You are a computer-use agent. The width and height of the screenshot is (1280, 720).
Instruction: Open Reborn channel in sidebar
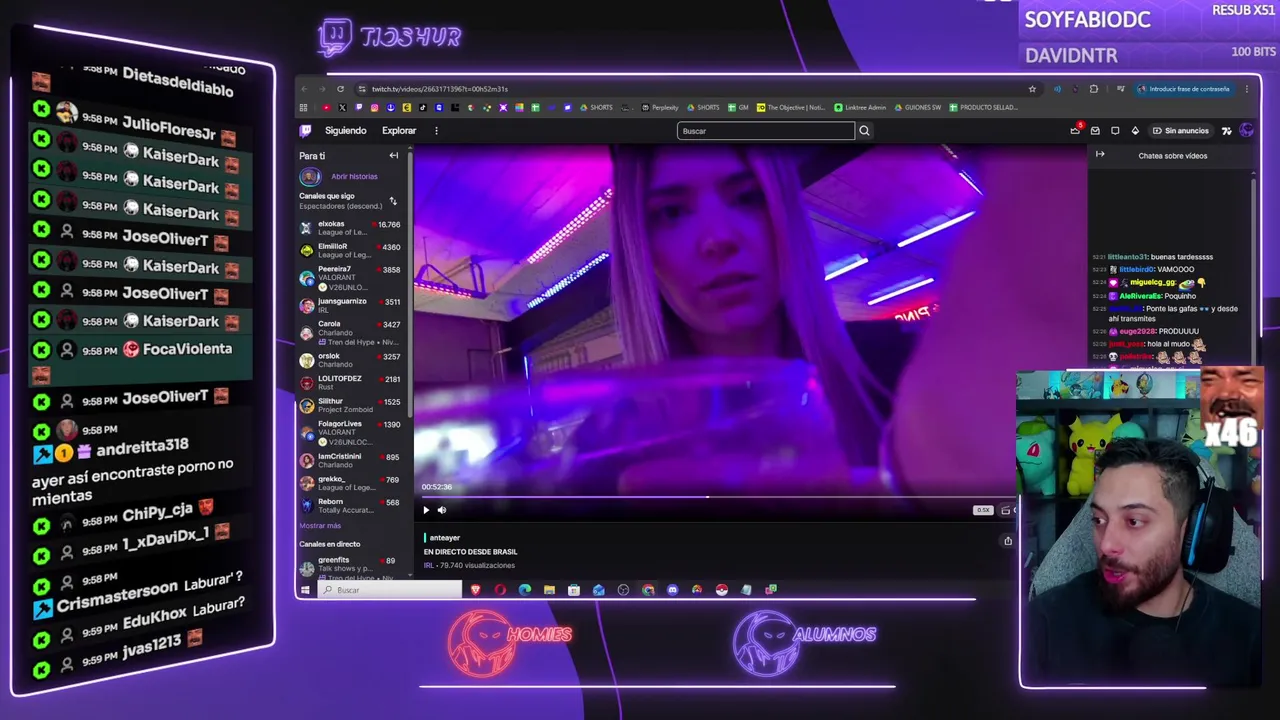pos(350,506)
